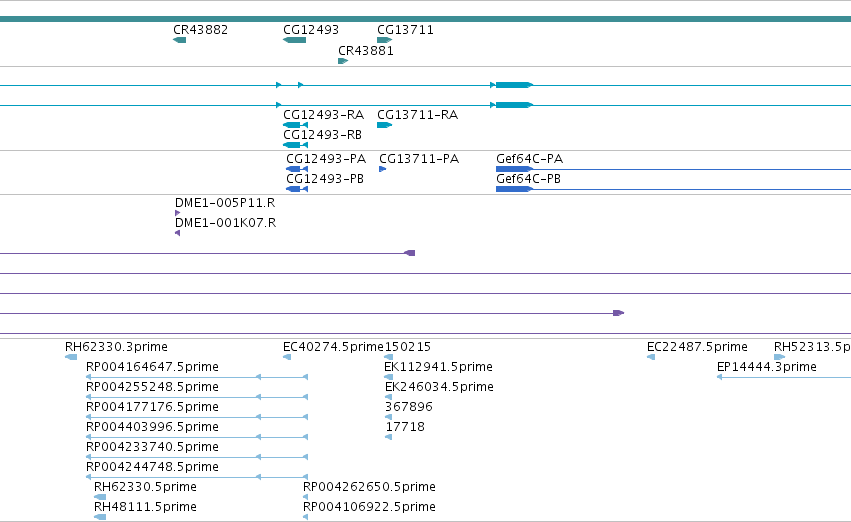
Task: Click the Gef64C-PA protein block
Action: (x=514, y=169)
